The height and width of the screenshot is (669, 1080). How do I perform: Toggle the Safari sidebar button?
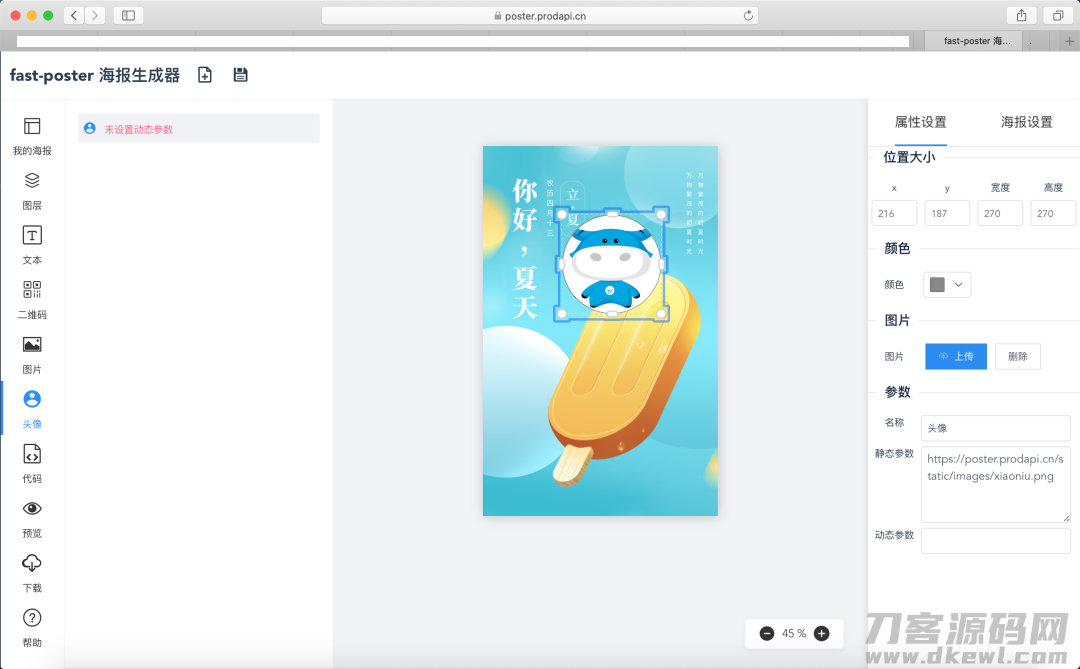(128, 15)
